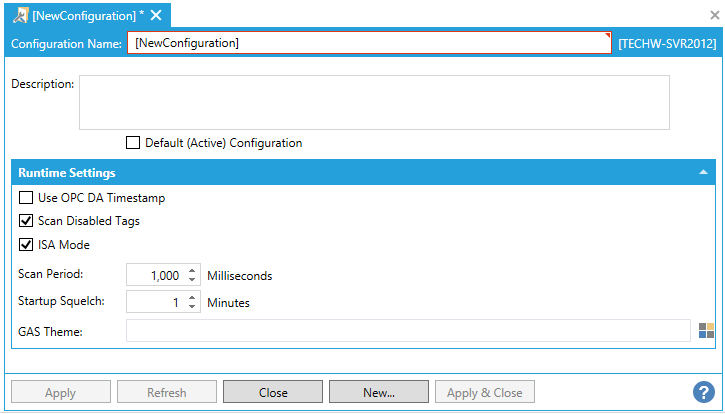725x414 pixels.
Task: Click the configuration tab icon
Action: [x=18, y=15]
